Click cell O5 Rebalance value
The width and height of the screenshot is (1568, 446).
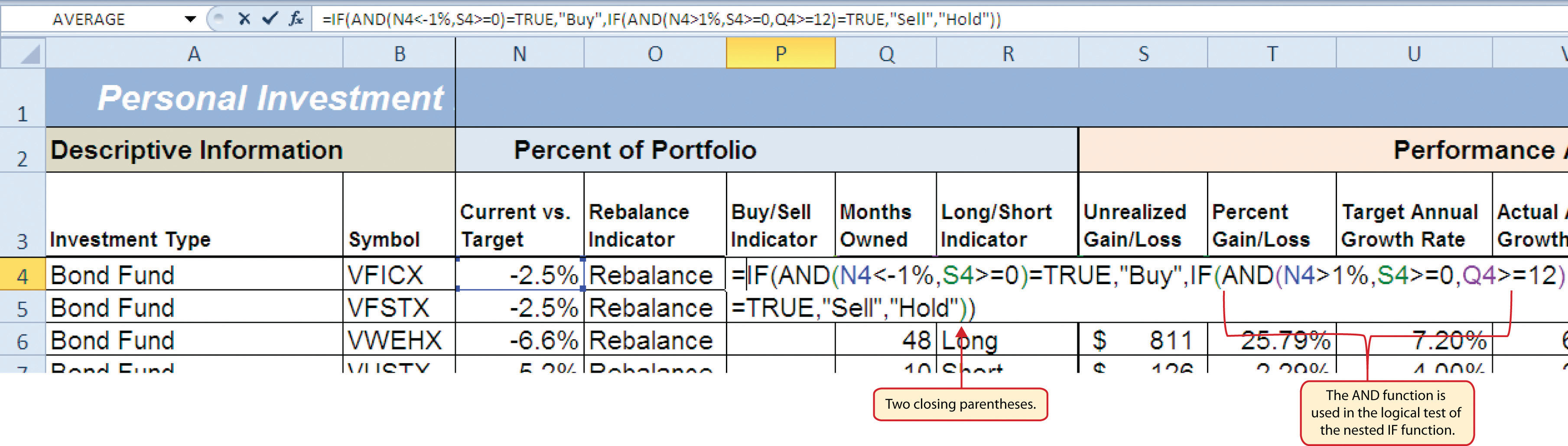[x=654, y=308]
